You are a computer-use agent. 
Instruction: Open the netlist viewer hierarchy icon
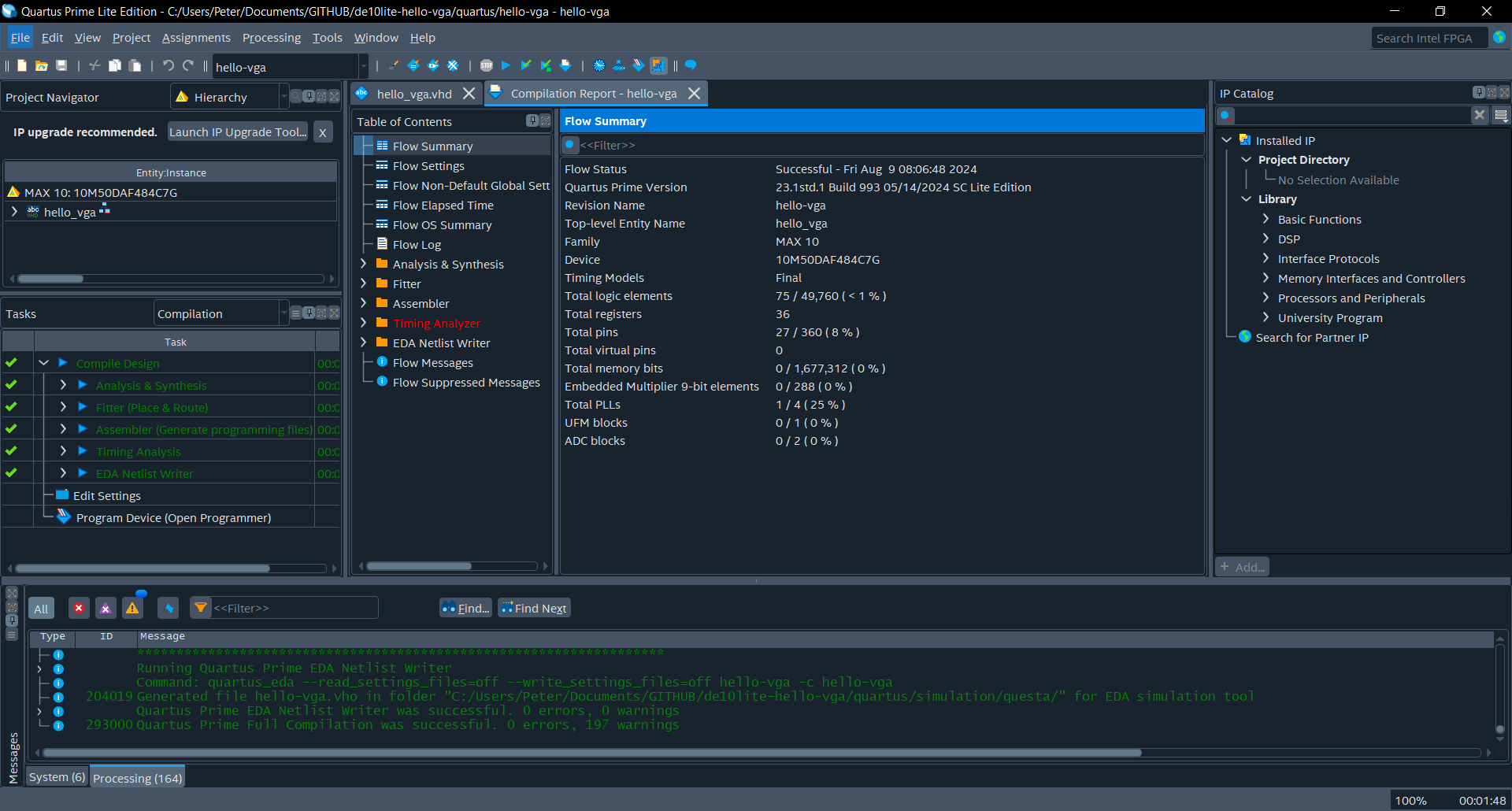click(x=619, y=66)
